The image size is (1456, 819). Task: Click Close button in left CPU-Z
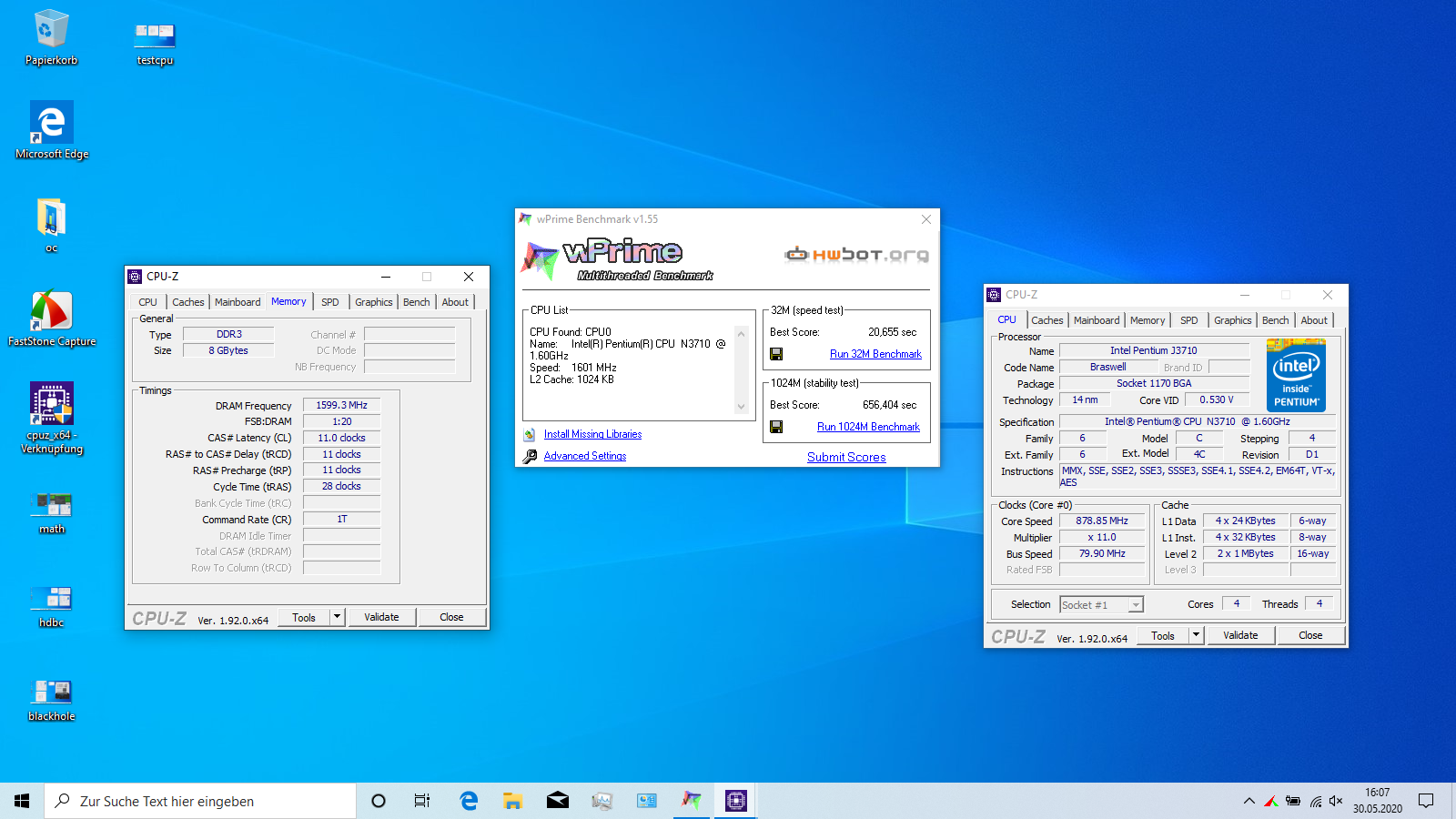pos(451,617)
